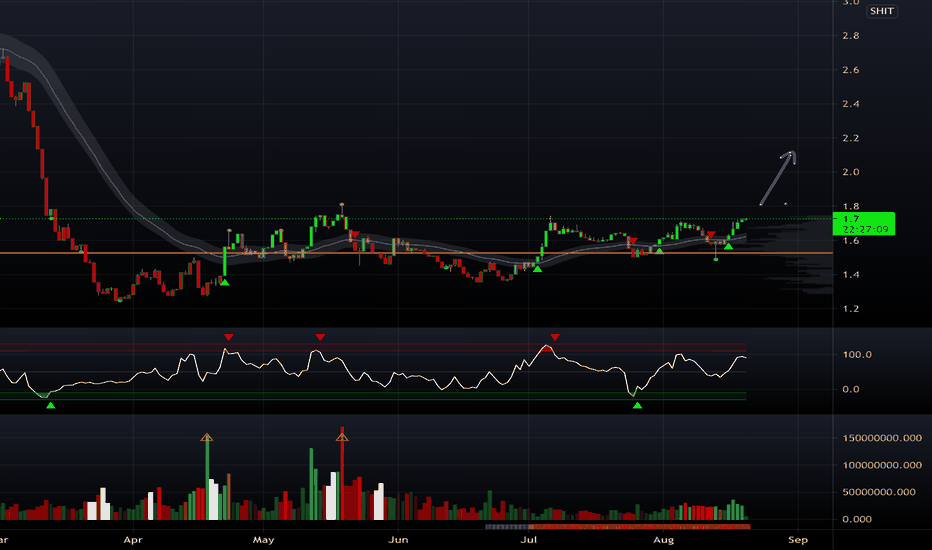The width and height of the screenshot is (932, 550).
Task: Click the red sell arrow in late July
Action: pyautogui.click(x=633, y=241)
